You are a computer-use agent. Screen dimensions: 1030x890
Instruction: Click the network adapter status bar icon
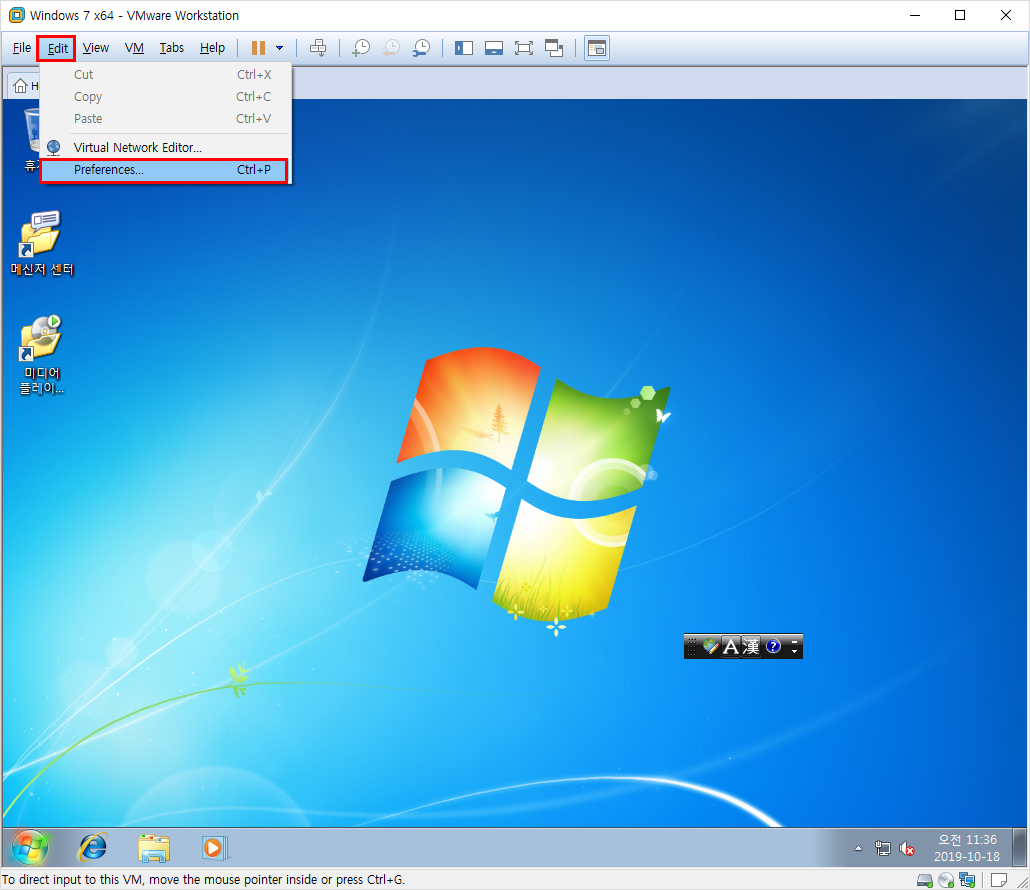(x=967, y=880)
